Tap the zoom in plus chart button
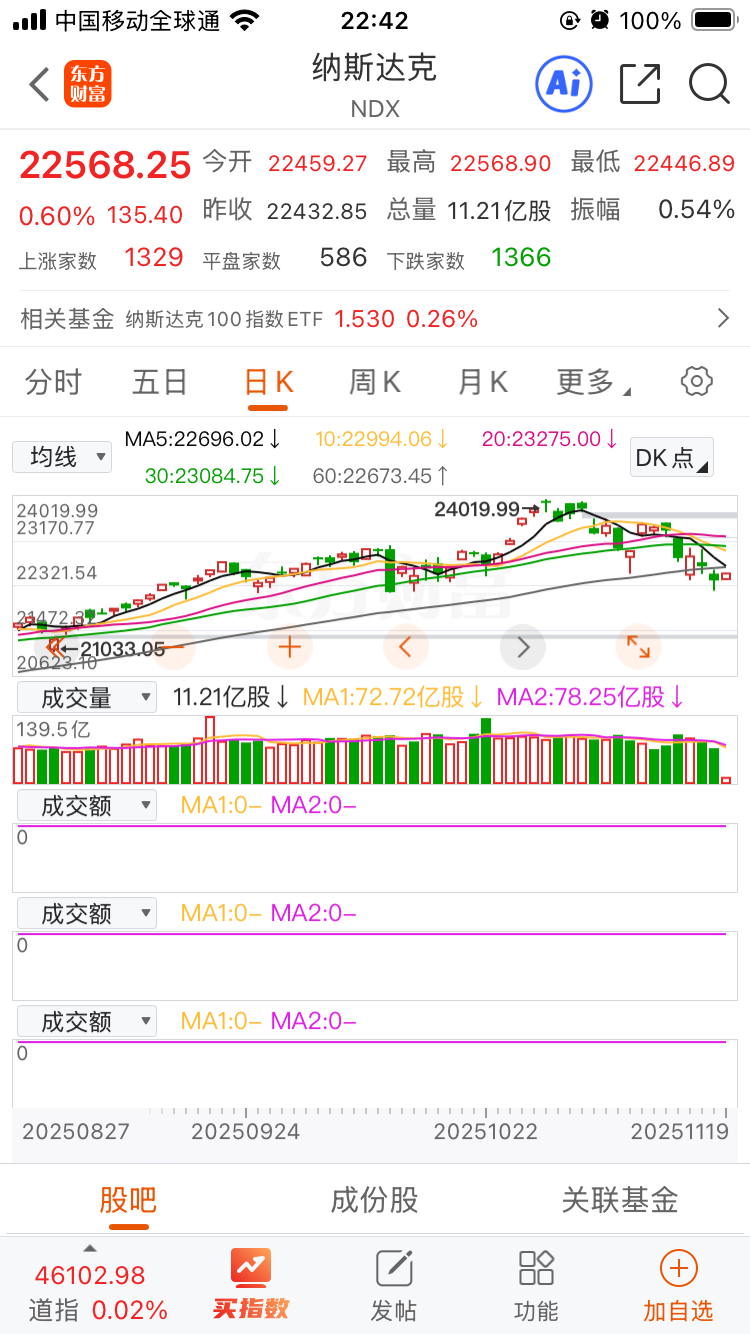This screenshot has height=1334, width=750. click(x=290, y=647)
